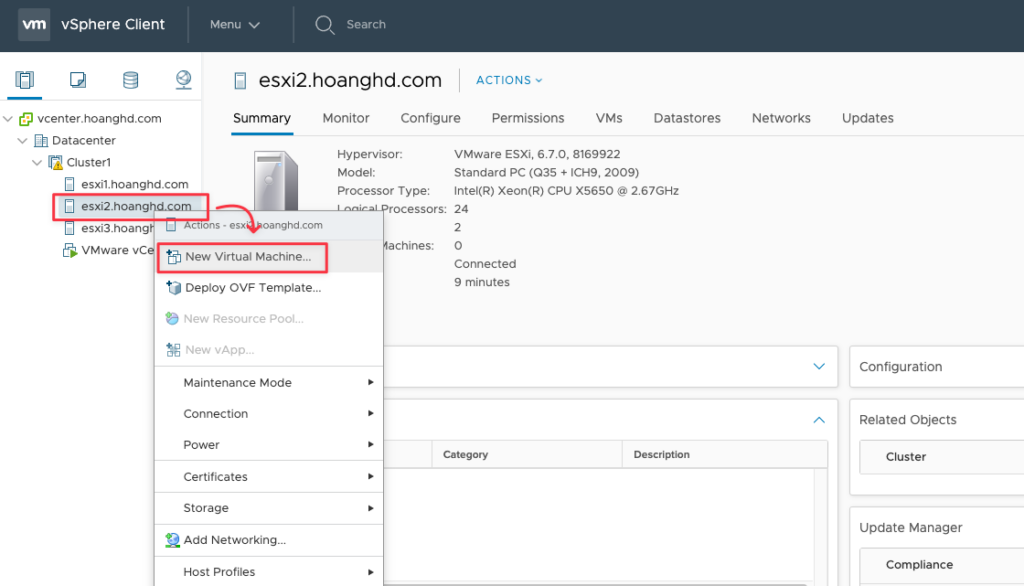Click the New vApp icon
The height and width of the screenshot is (586, 1024).
pos(173,350)
